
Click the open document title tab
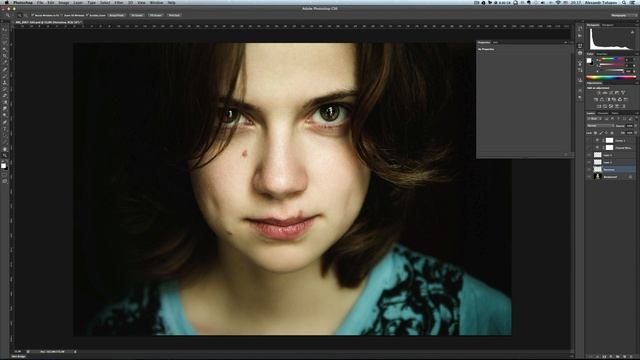coord(48,22)
